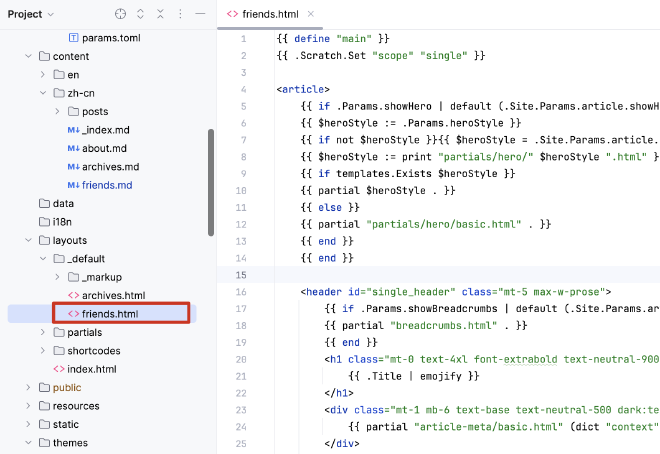
Task: Select index.html in the layouts folder
Action: [x=91, y=369]
